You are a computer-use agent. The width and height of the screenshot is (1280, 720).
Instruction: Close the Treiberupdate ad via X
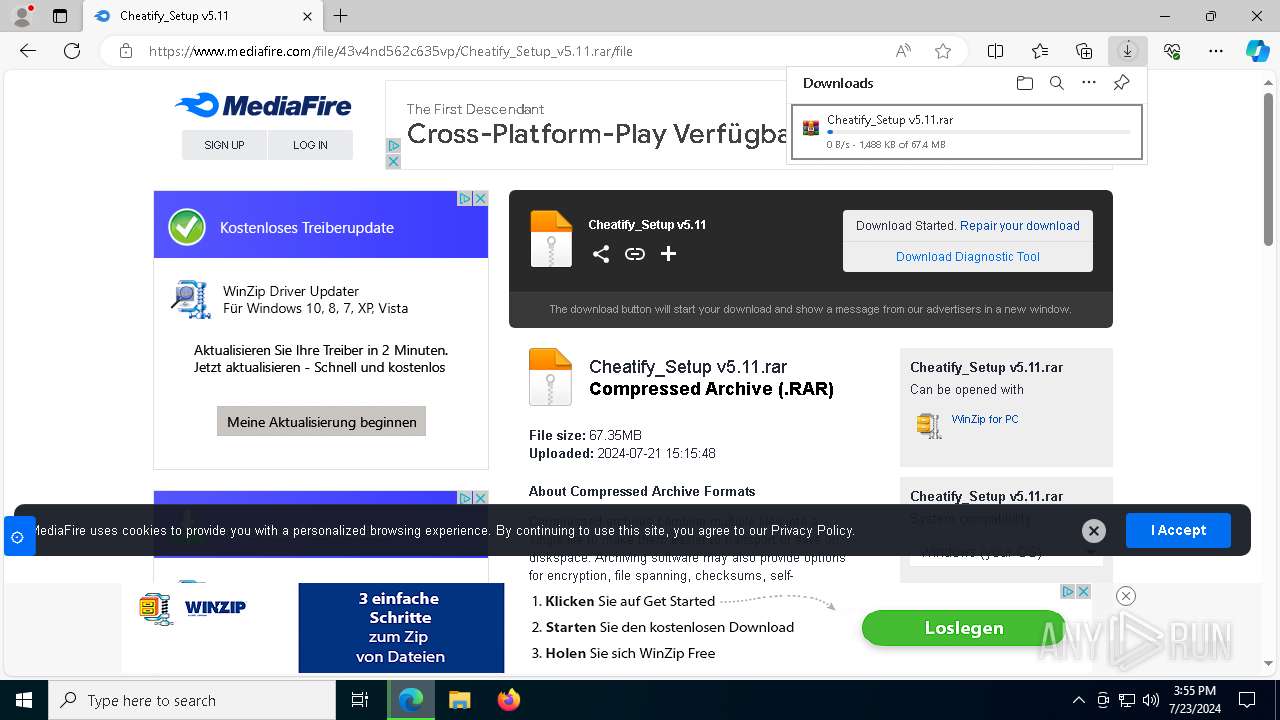point(480,199)
